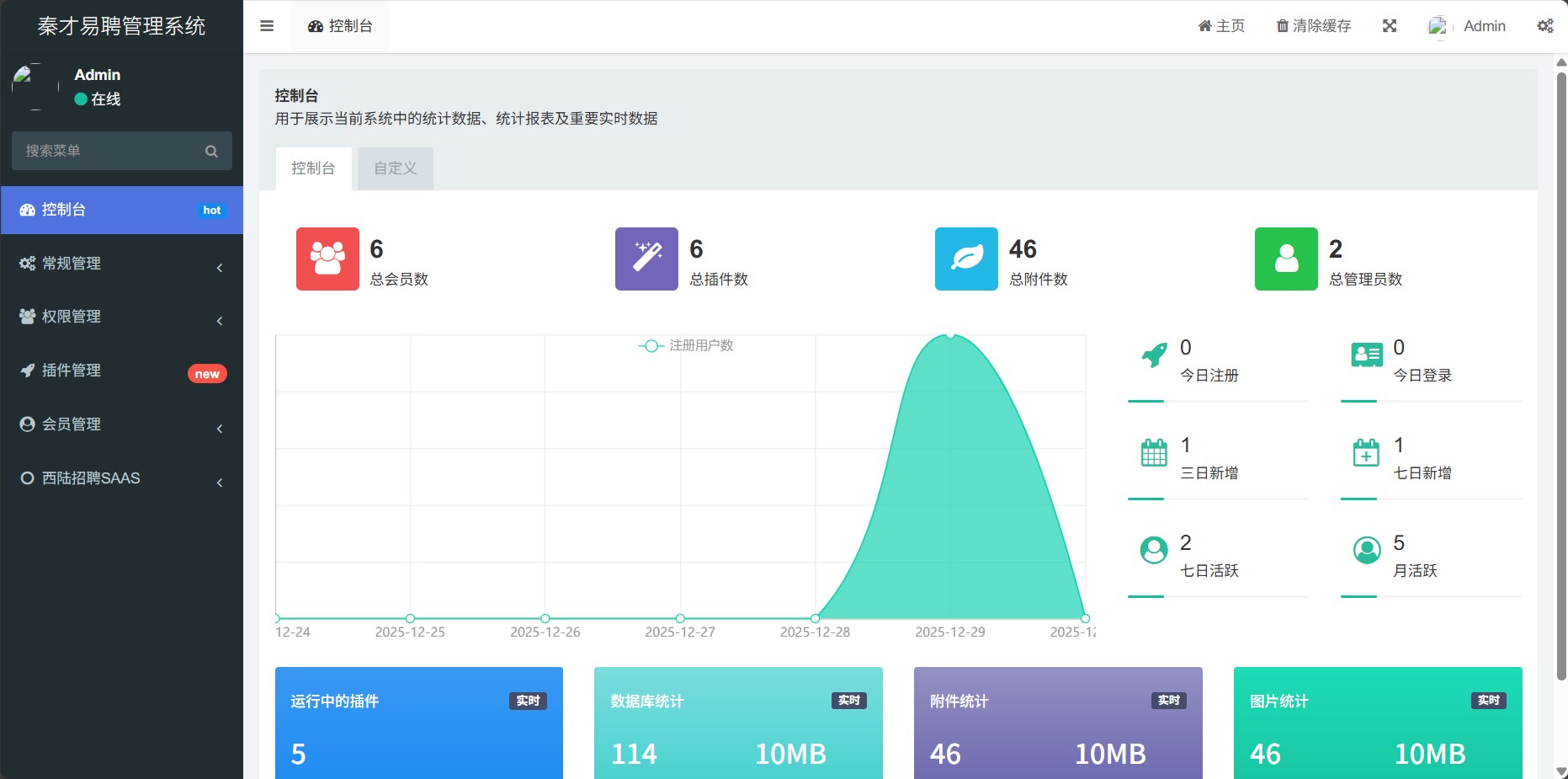Click the calendar-plus icon for 七日新增
This screenshot has width=1568, height=779.
1366,452
